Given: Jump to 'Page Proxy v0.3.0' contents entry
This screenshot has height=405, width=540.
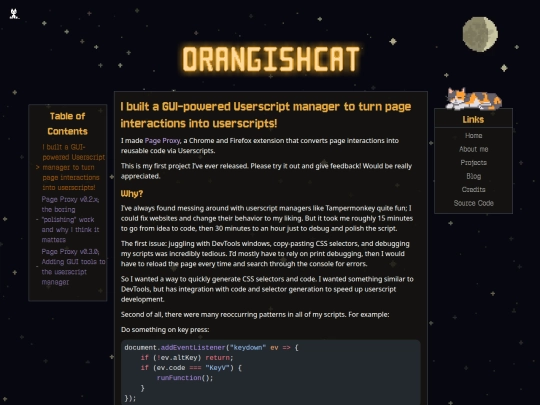Looking at the screenshot, I should click(73, 267).
